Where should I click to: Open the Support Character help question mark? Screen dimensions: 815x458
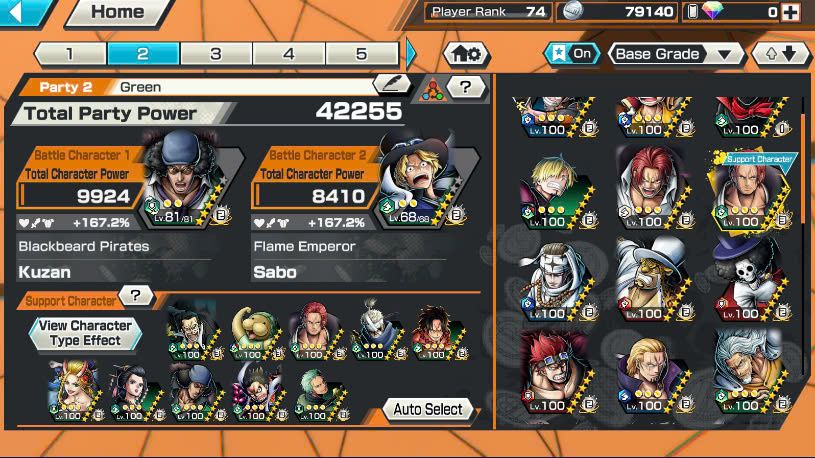point(136,295)
